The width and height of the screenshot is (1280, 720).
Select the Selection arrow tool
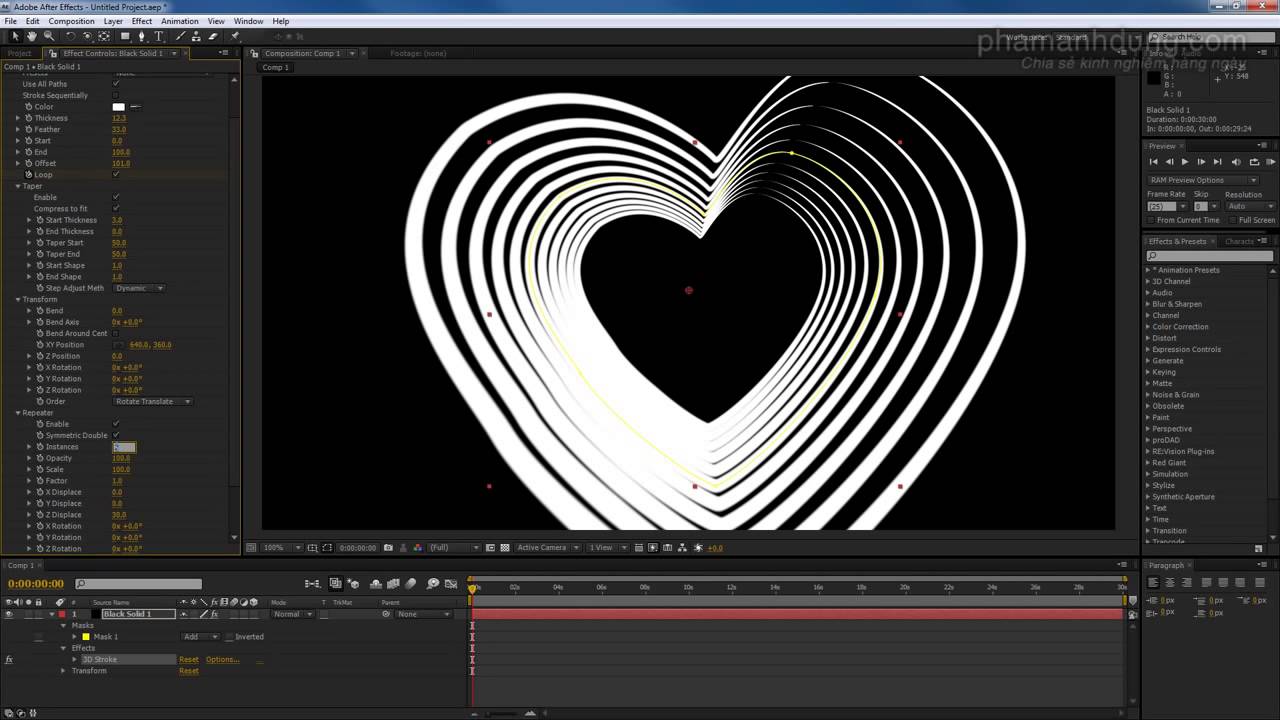point(15,36)
